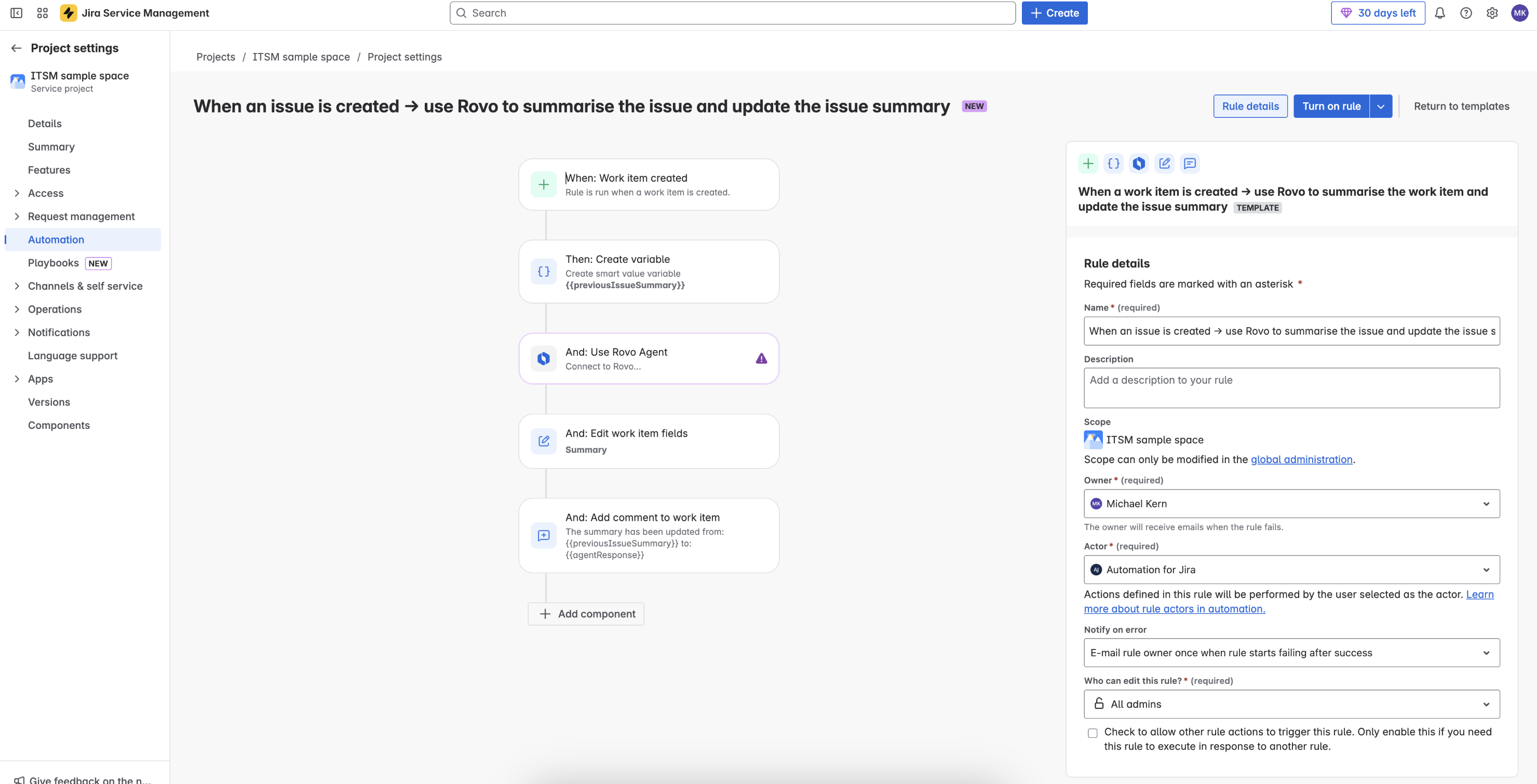Click the warning icon on Use Rovo Agent card

[761, 358]
